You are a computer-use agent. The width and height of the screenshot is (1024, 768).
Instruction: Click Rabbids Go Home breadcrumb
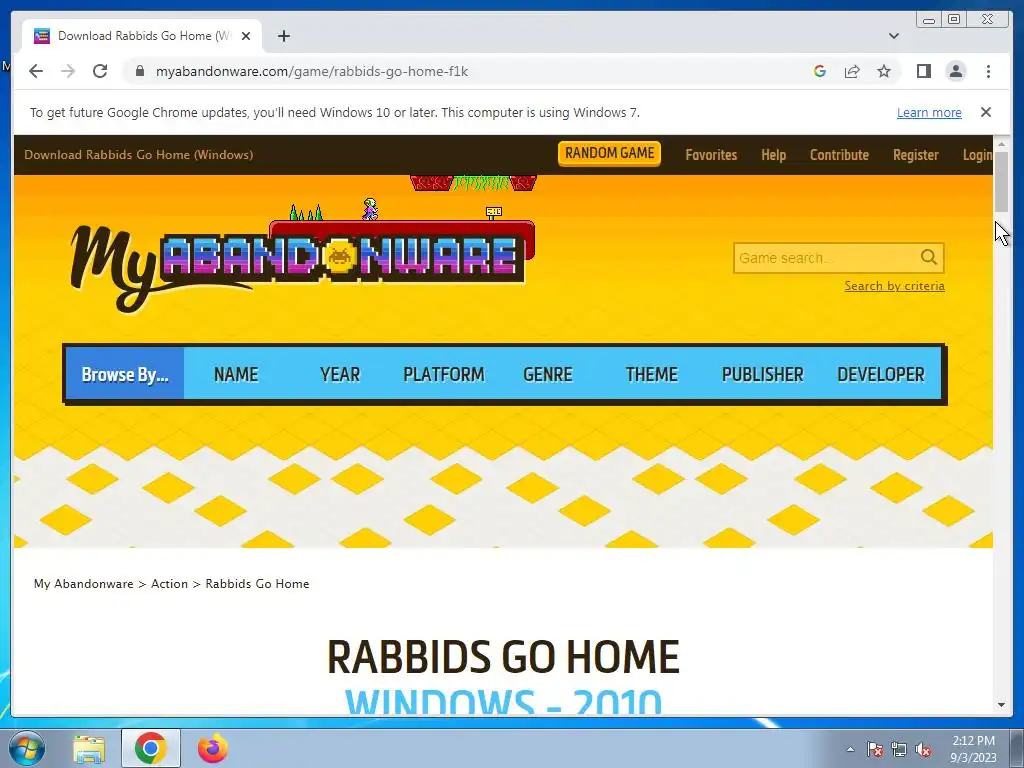coord(257,583)
